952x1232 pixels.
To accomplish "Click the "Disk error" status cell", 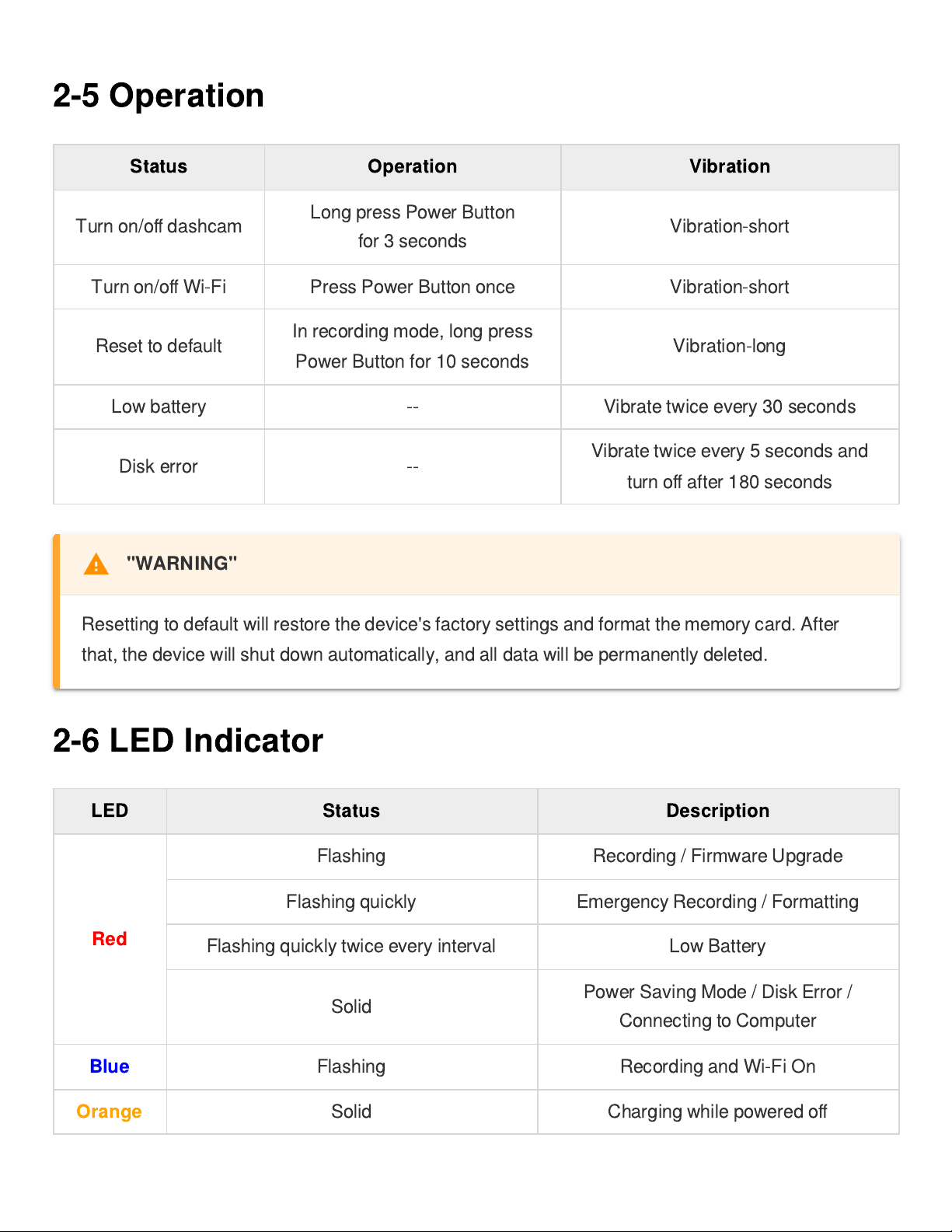I will coord(159,466).
